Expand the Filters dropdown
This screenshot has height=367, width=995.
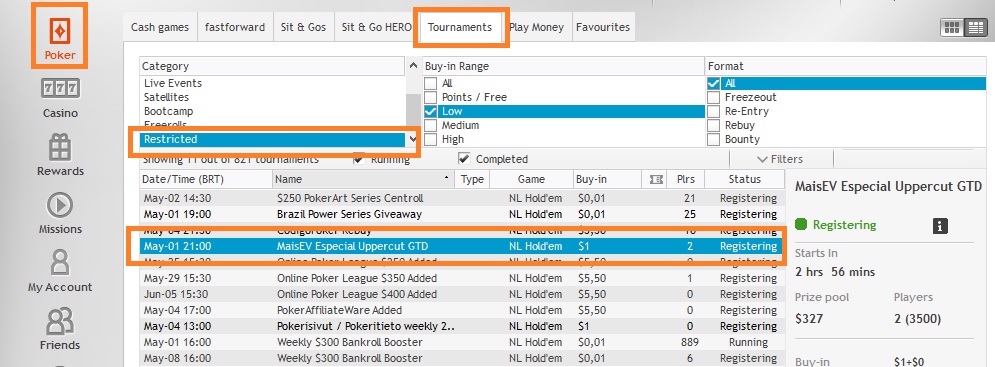click(781, 159)
